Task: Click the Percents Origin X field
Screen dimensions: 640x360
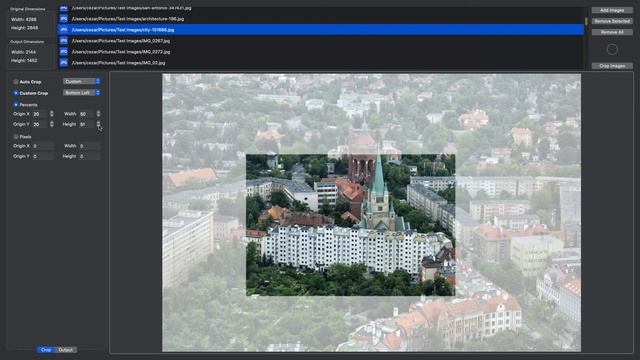Action: coord(40,114)
